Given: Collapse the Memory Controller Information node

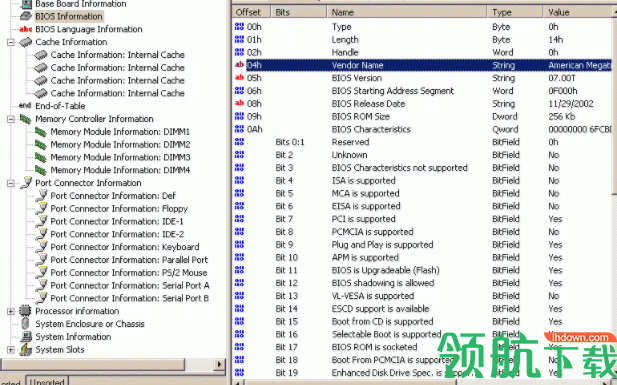Looking at the screenshot, I should click(x=11, y=119).
